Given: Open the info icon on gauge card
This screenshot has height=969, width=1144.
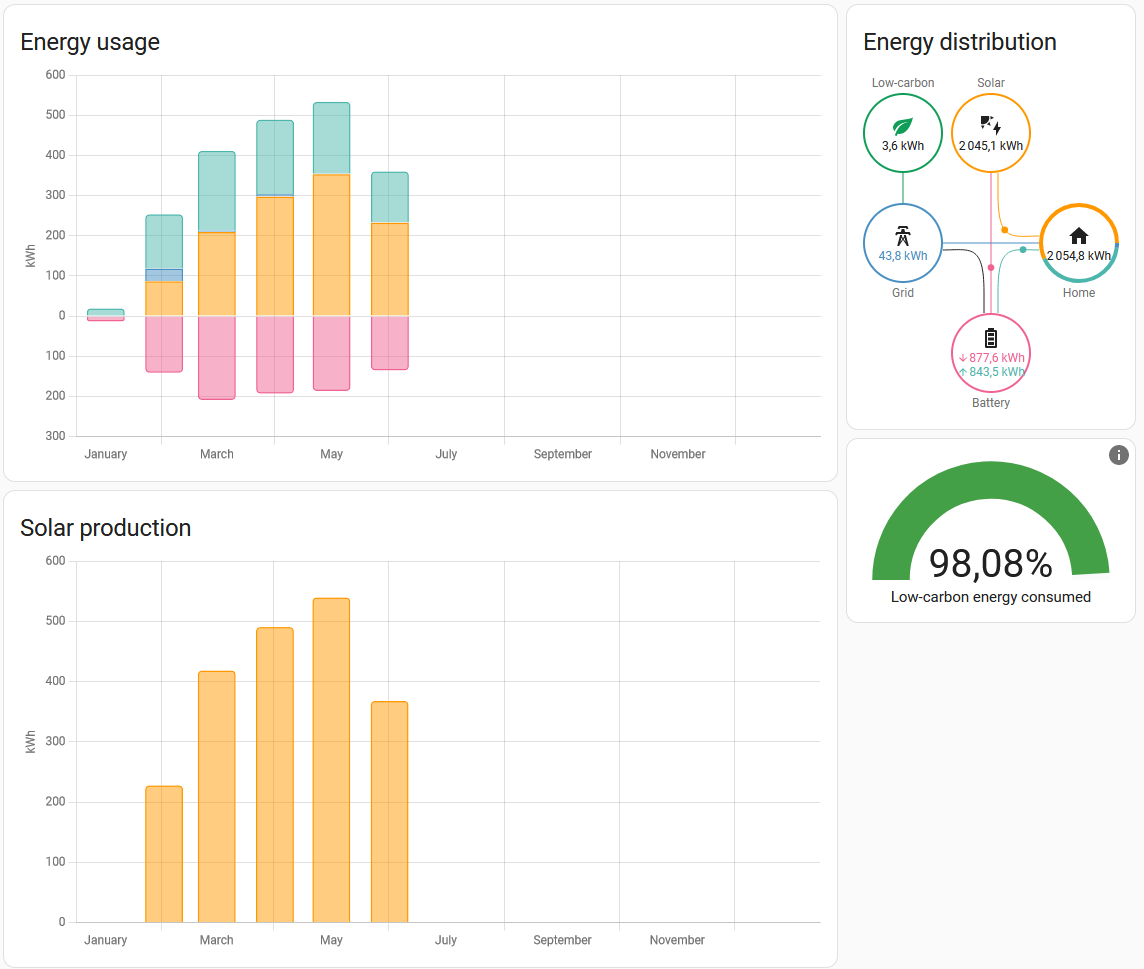Looking at the screenshot, I should (x=1118, y=455).
